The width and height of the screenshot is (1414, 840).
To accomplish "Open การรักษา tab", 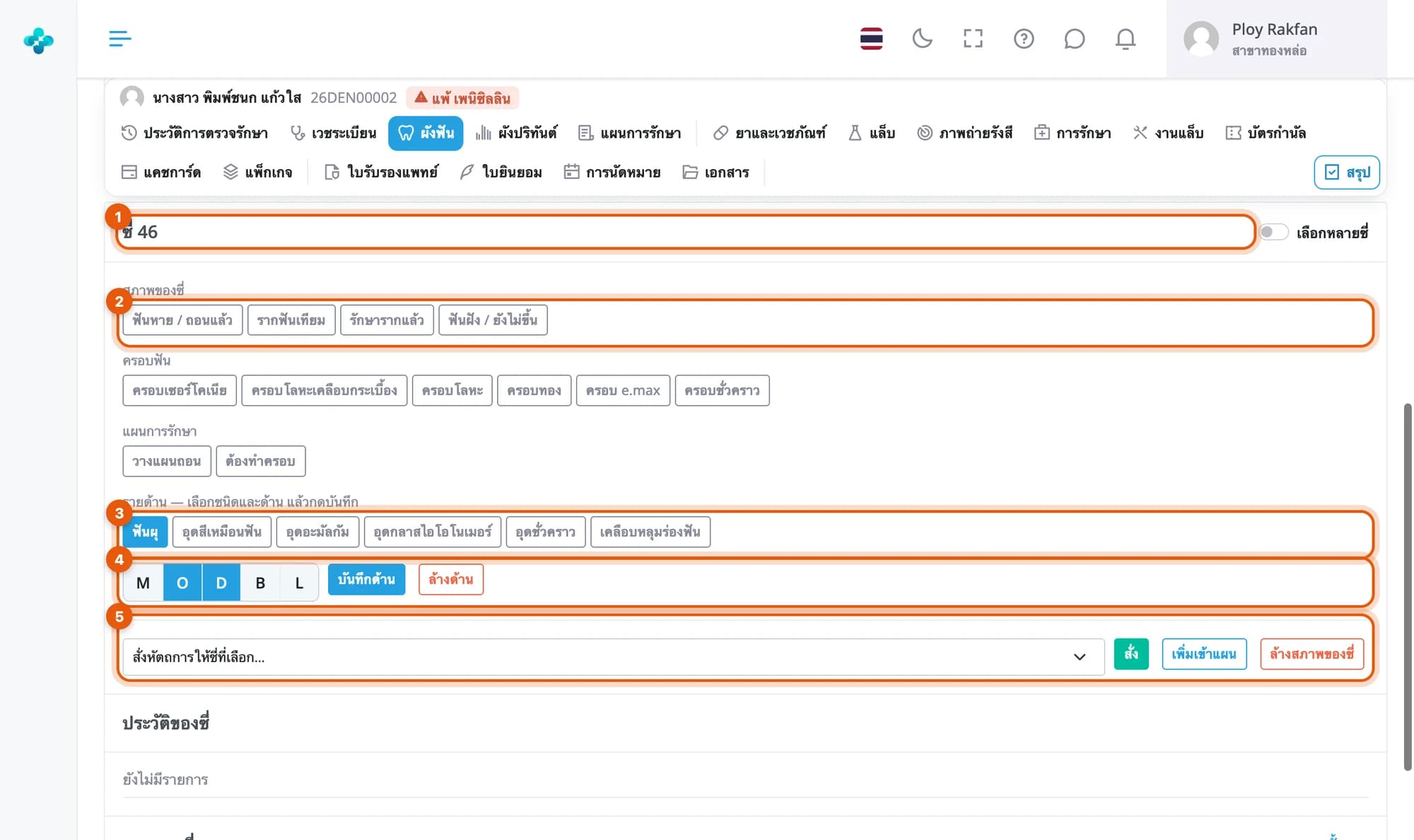I will click(1072, 132).
